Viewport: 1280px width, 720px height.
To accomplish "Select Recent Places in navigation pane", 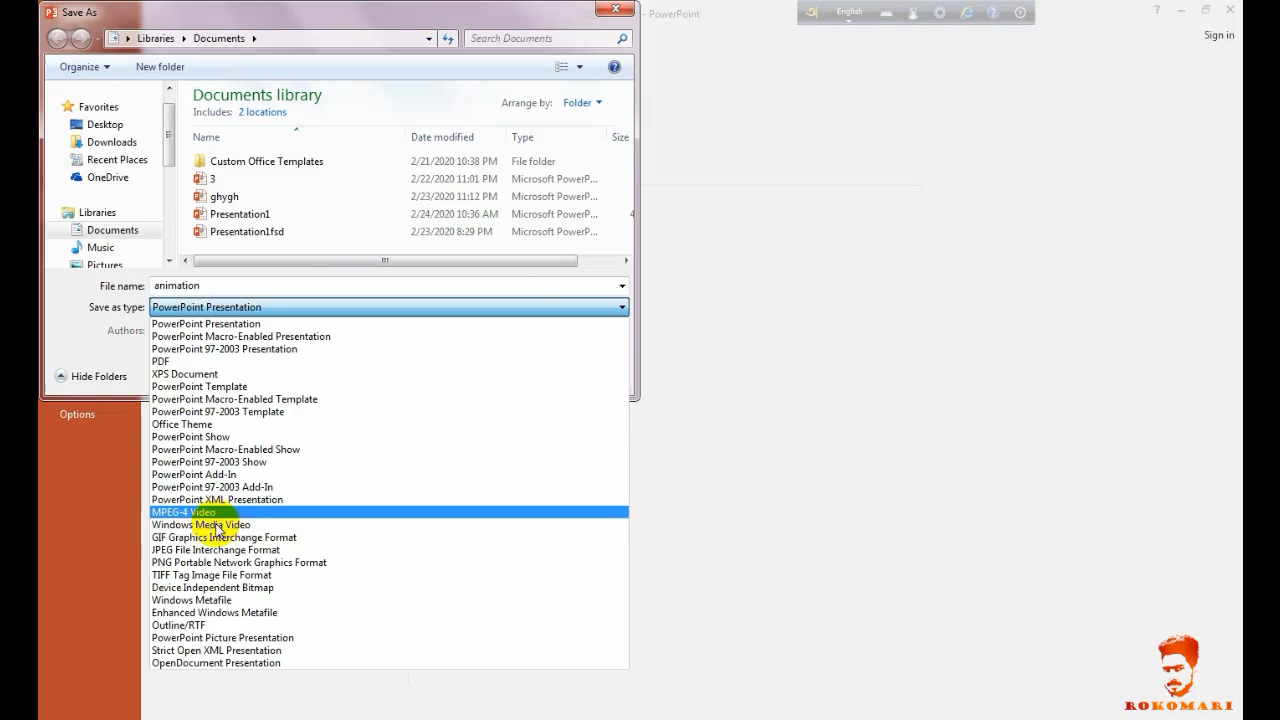I will 117,160.
